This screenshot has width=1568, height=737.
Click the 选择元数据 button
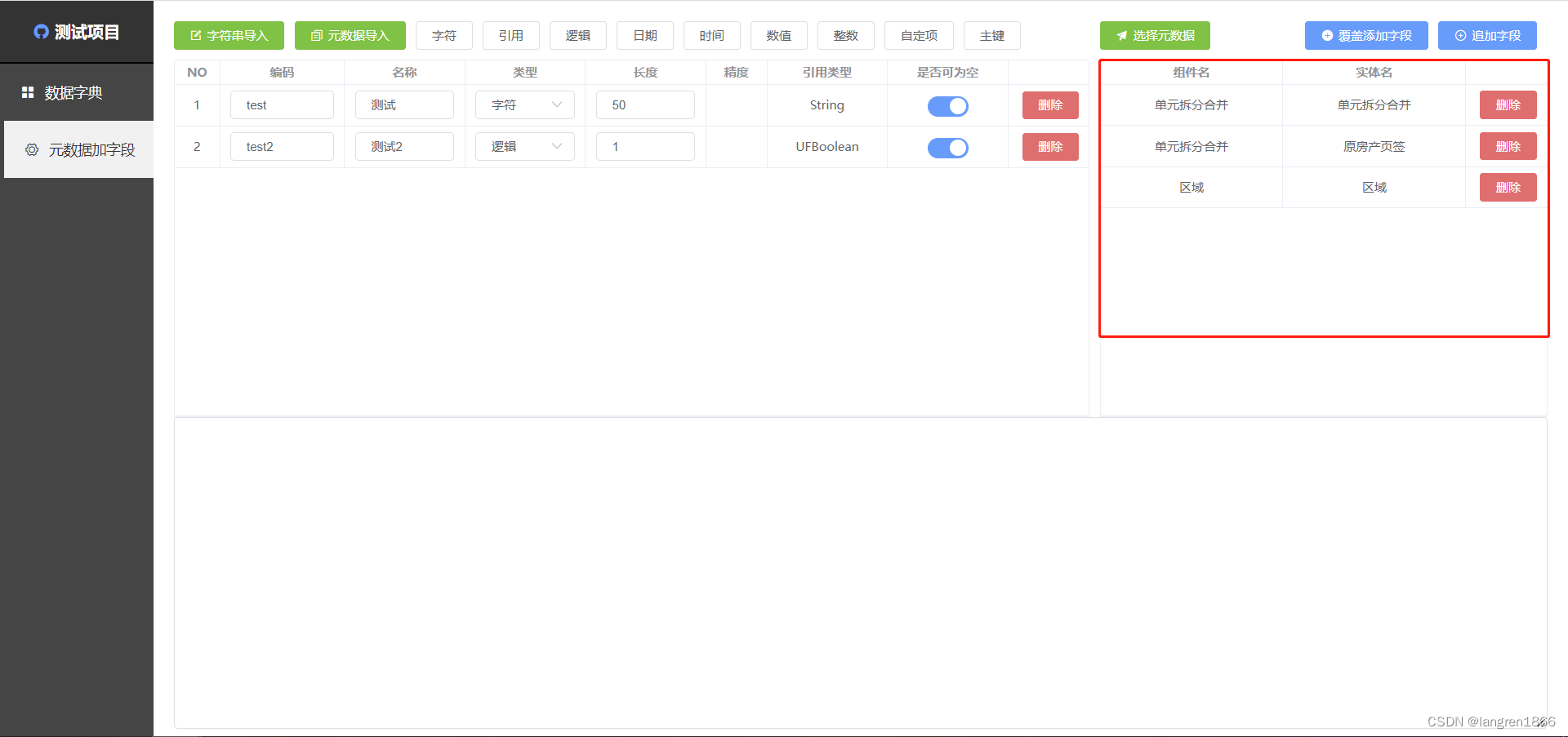click(1155, 36)
